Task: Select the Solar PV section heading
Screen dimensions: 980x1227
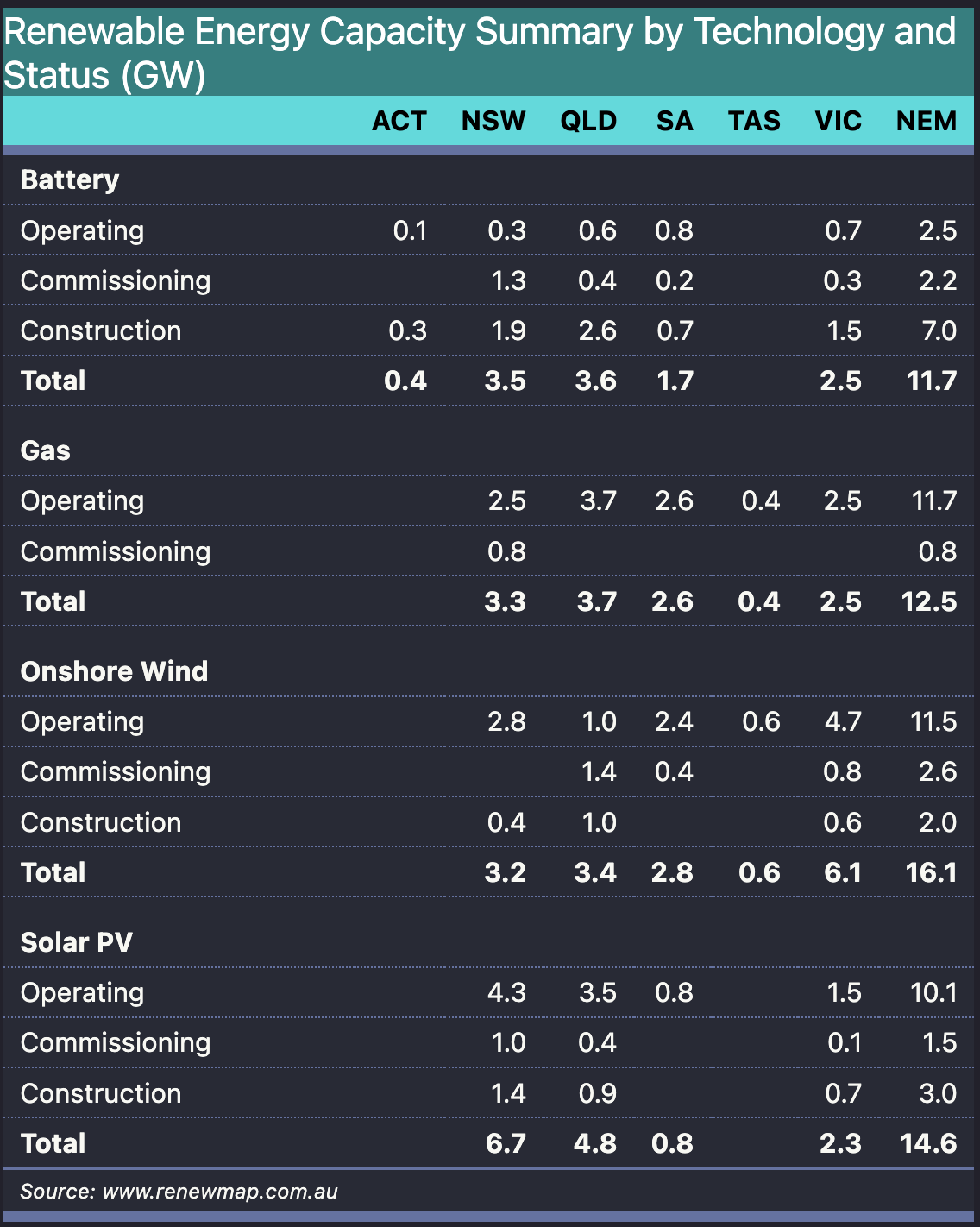Action: (x=77, y=942)
